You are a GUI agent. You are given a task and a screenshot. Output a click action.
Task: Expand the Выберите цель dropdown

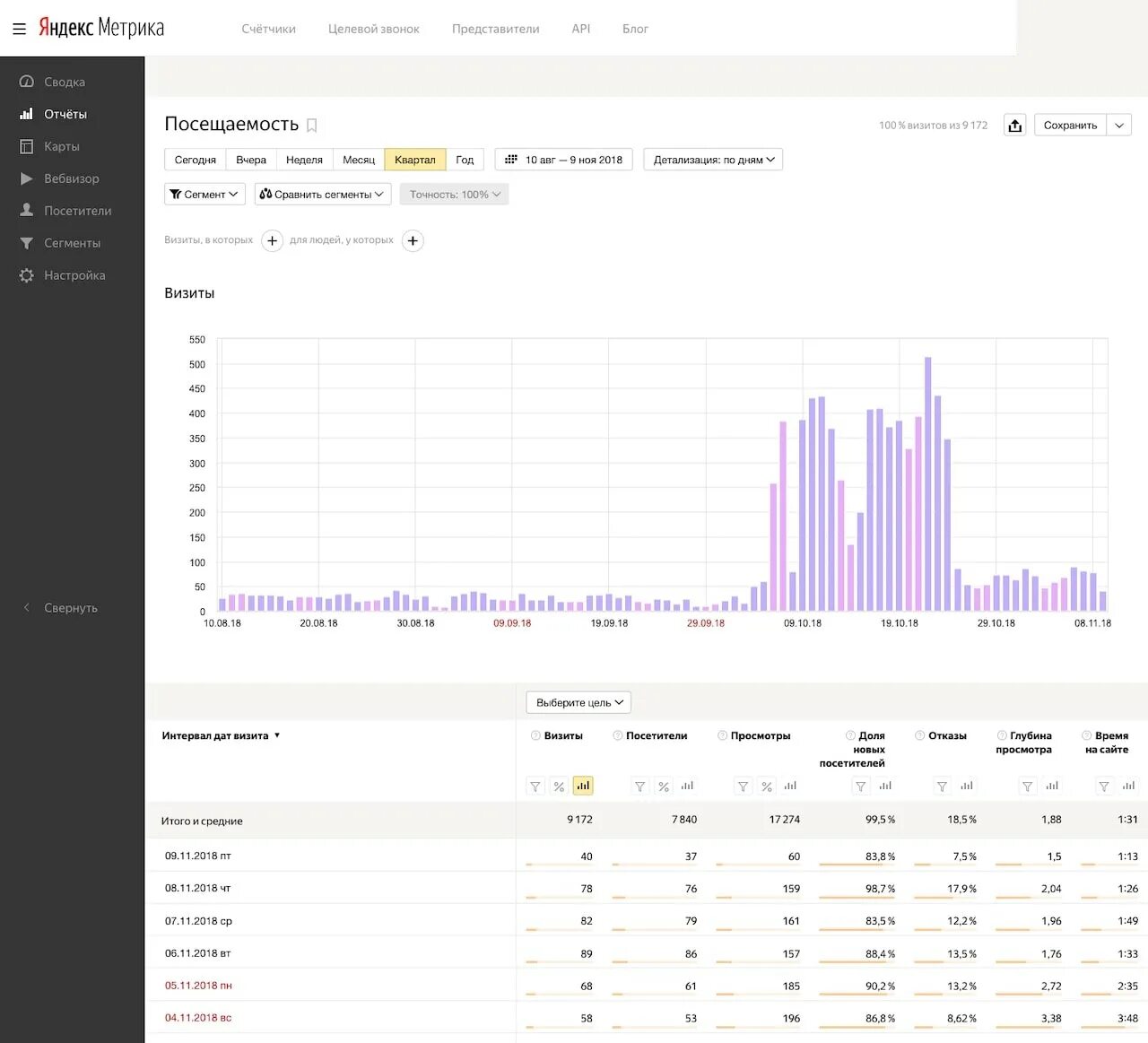pos(578,702)
